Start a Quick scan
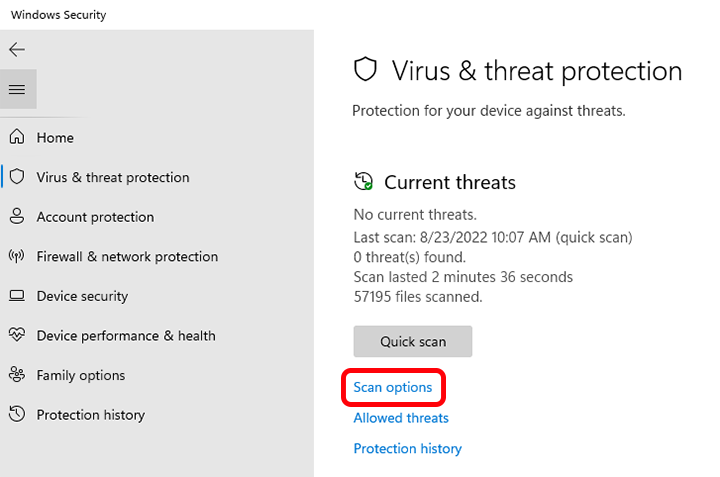Screen dimensions: 720x477 tap(413, 341)
